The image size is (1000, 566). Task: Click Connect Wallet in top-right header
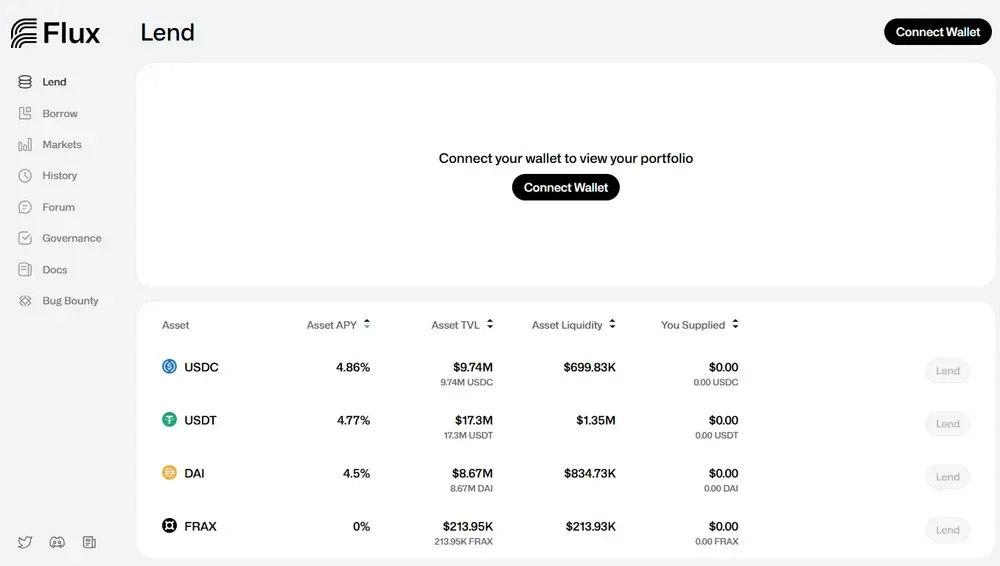(x=938, y=32)
